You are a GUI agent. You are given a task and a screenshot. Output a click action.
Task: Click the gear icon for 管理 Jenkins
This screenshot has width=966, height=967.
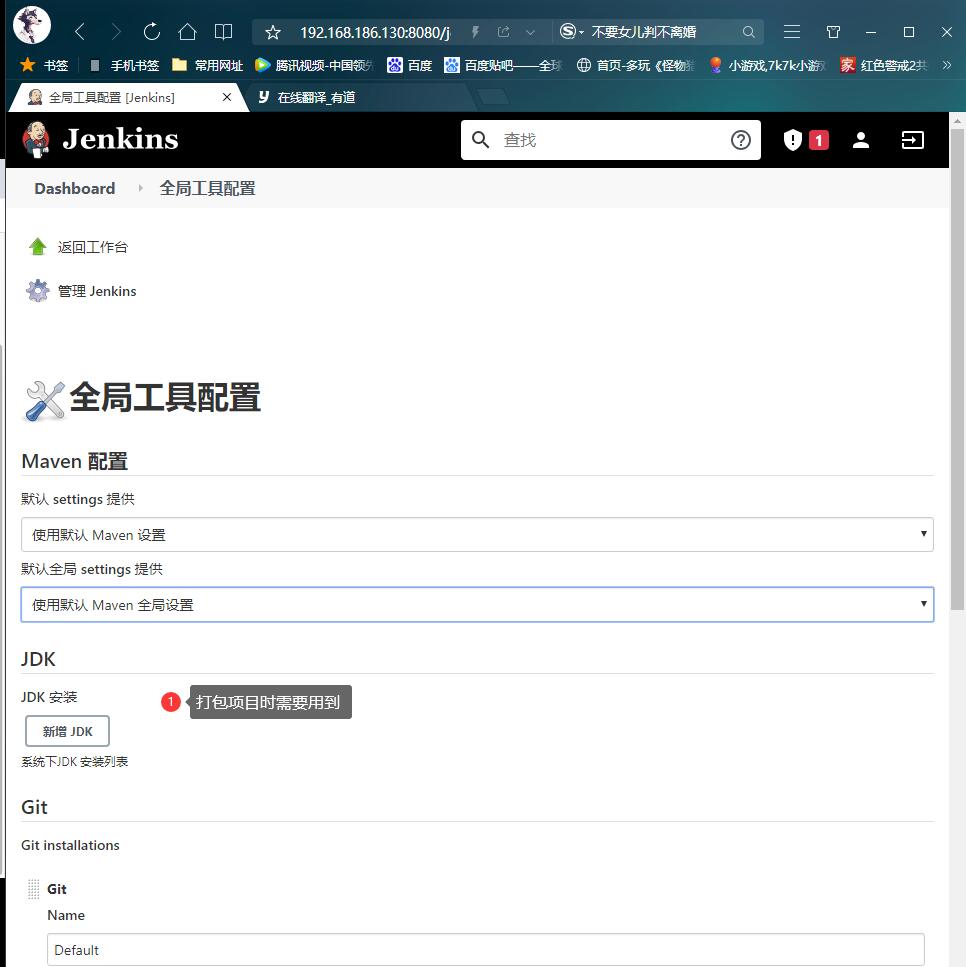[38, 290]
